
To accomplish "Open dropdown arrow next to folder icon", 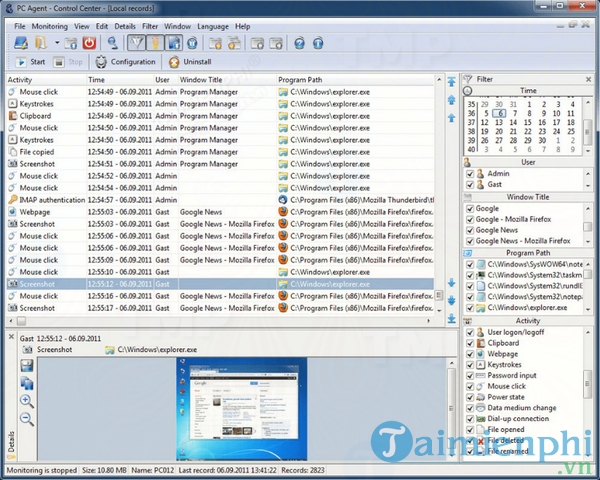I will coord(57,44).
